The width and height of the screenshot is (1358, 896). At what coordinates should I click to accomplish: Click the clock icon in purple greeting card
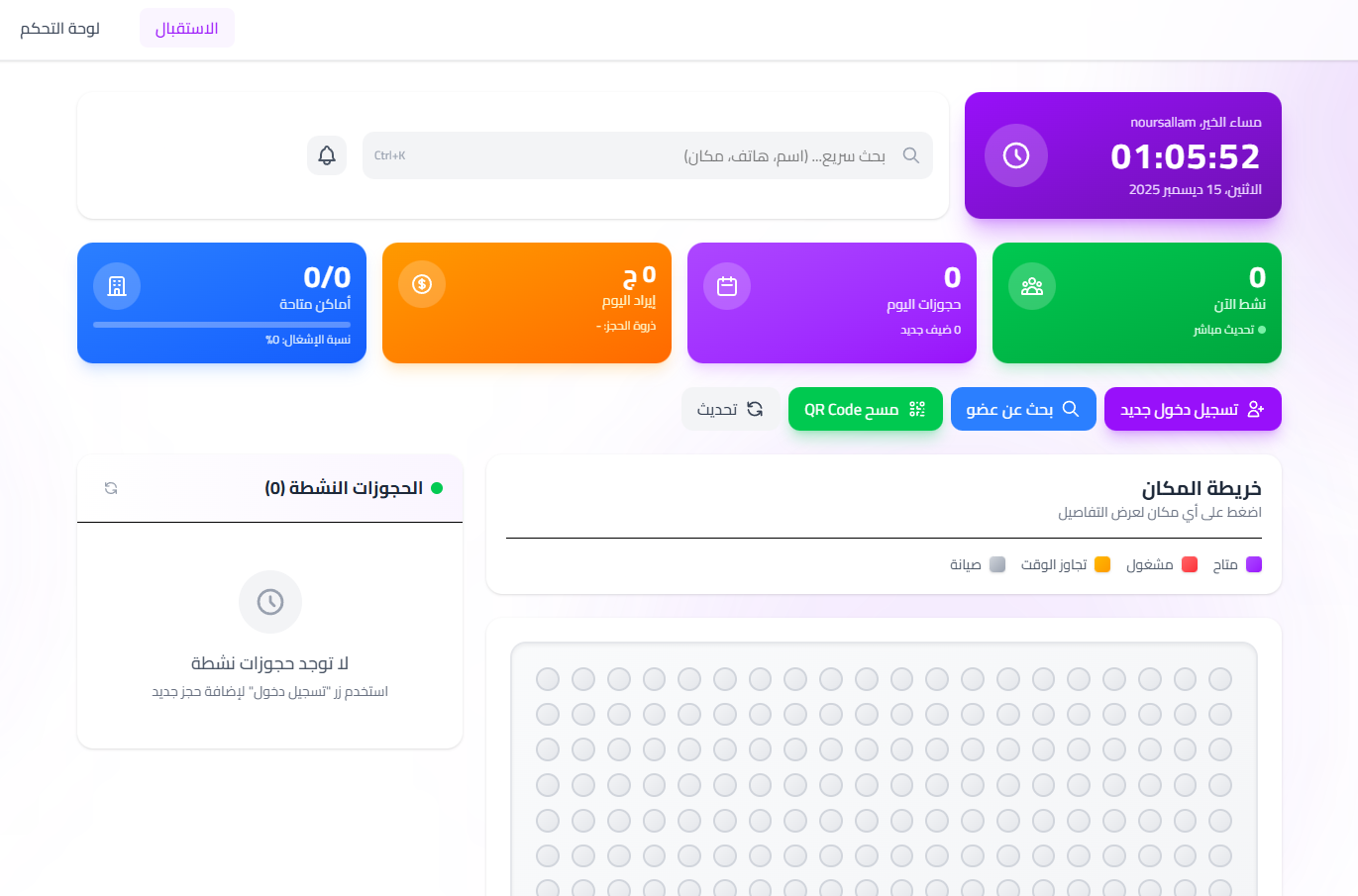coord(1016,155)
